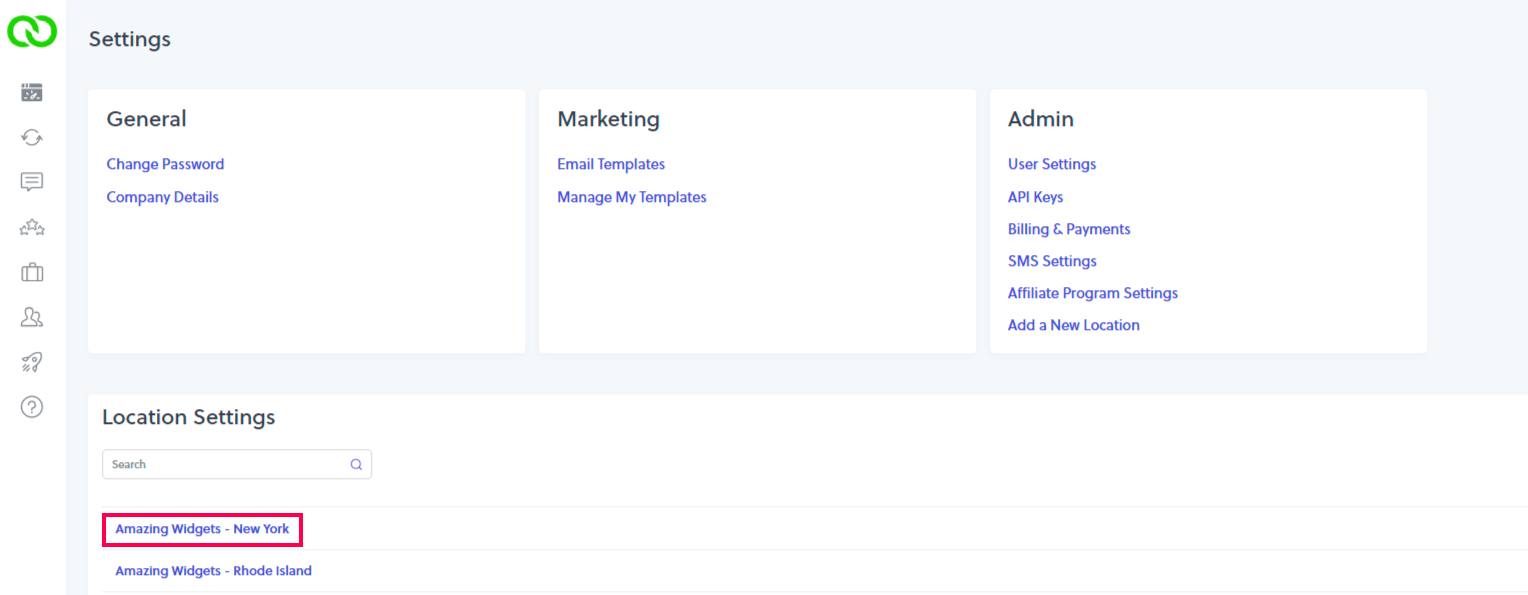This screenshot has height=595, width=1528.
Task: Open the chat message bubble sidebar icon
Action: coord(32,182)
